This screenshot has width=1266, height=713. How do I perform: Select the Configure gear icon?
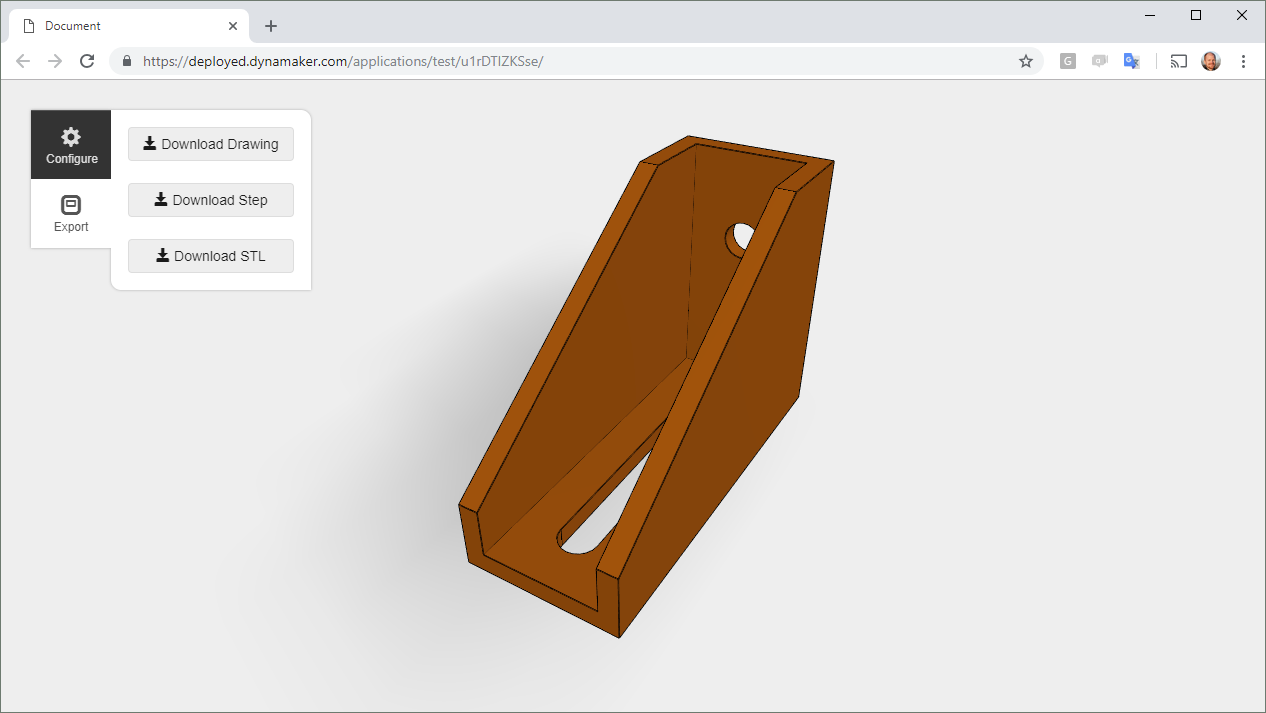(x=70, y=136)
